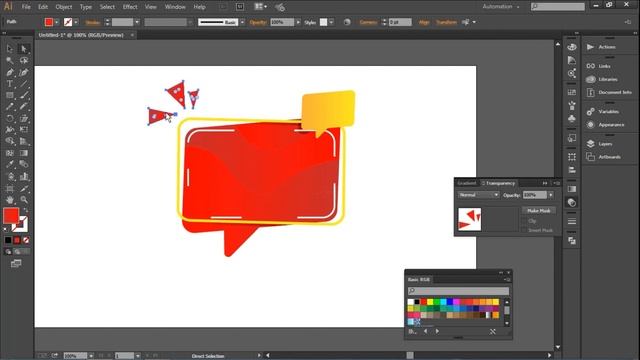Switch to the Gradient tab
The height and width of the screenshot is (360, 640).
(467, 183)
